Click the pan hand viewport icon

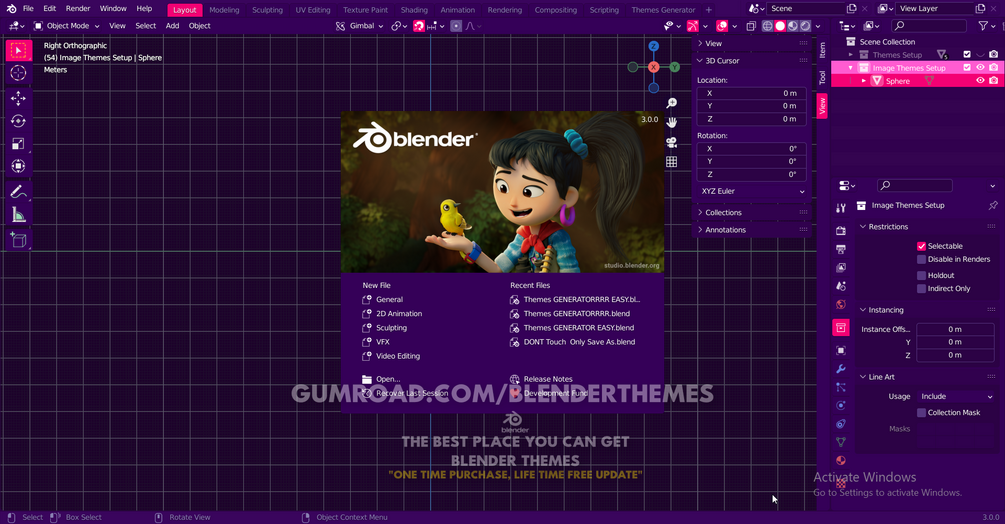(x=672, y=122)
